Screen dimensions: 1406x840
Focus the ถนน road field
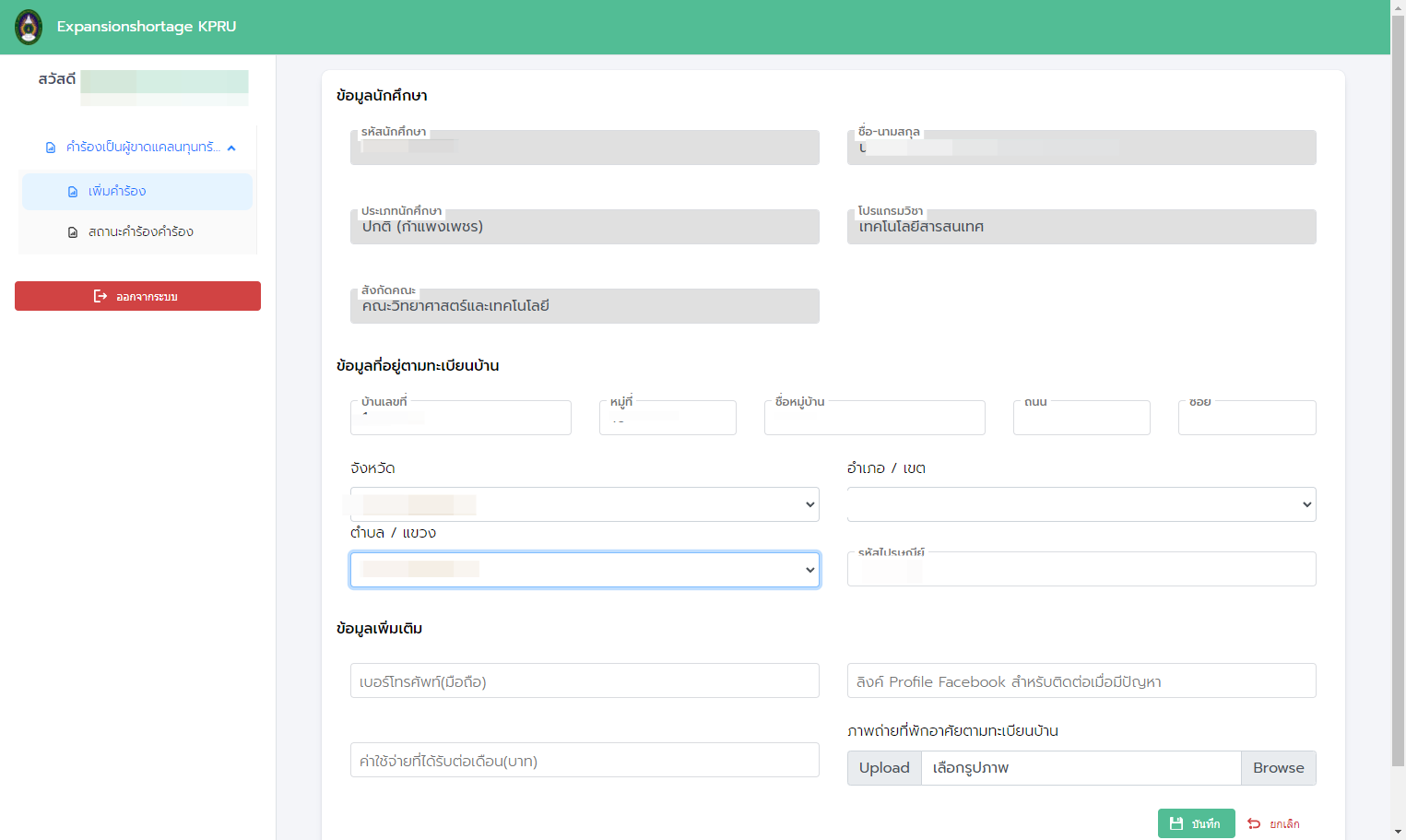coord(1081,418)
